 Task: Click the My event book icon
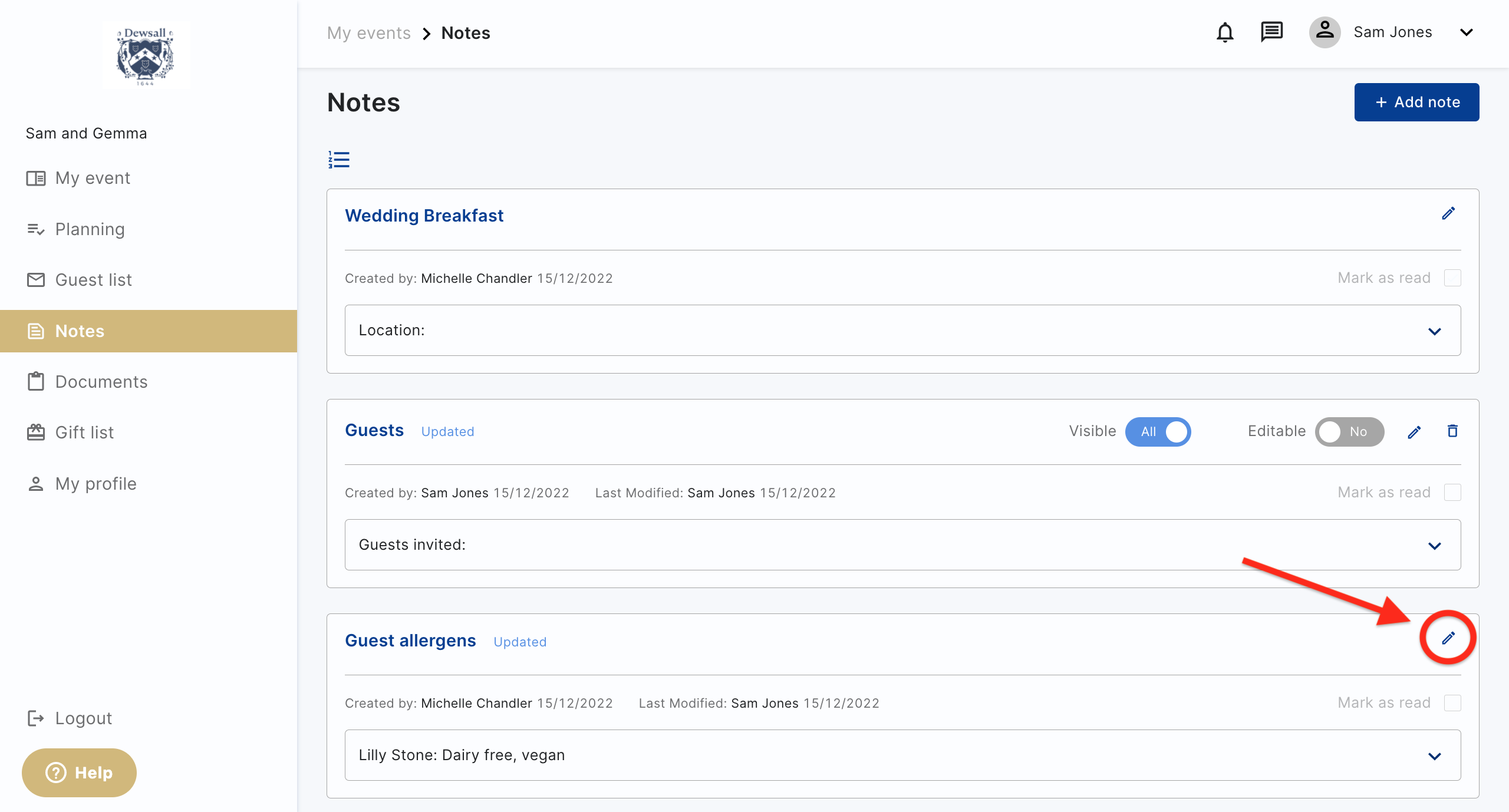(x=36, y=178)
